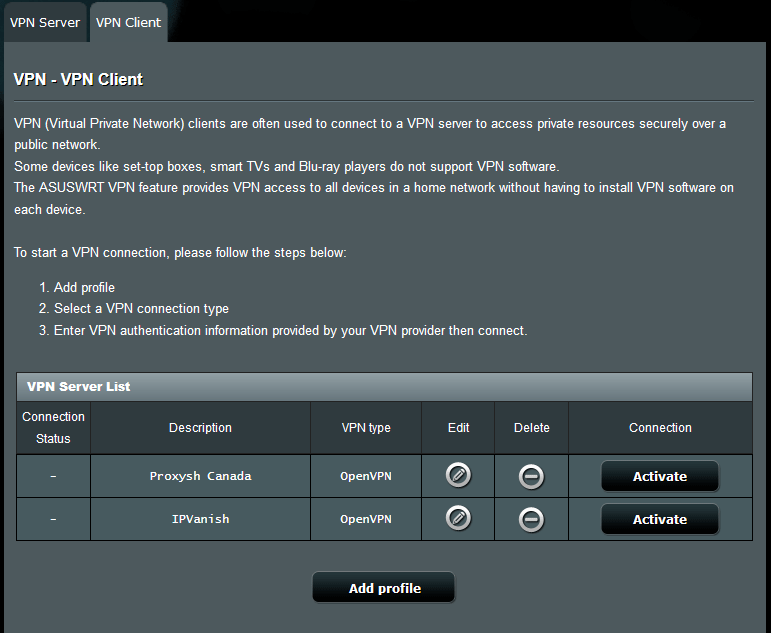Click the Connection Status column header
The height and width of the screenshot is (633, 771).
tap(53, 427)
